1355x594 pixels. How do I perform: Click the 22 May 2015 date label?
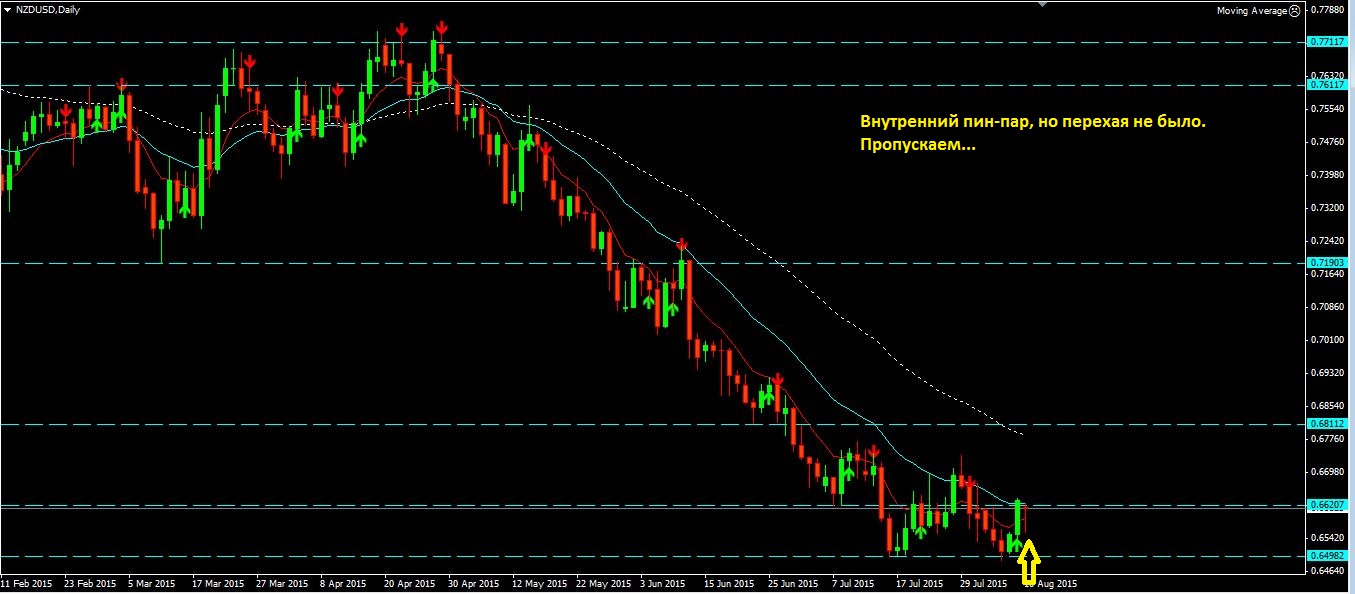tap(604, 583)
